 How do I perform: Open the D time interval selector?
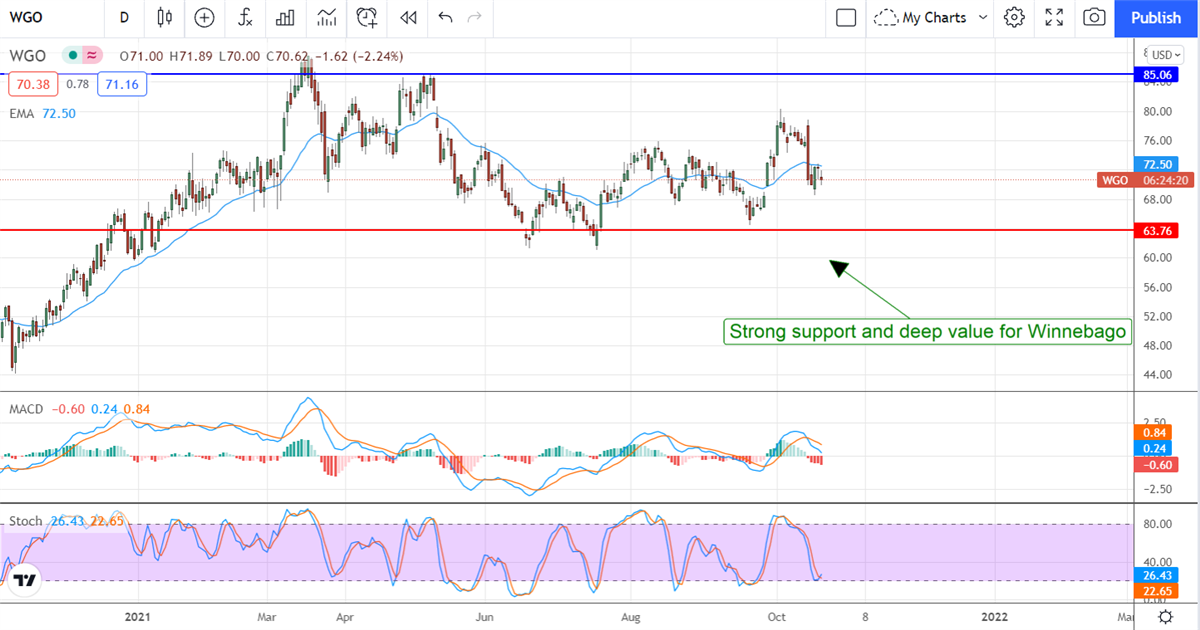124,17
